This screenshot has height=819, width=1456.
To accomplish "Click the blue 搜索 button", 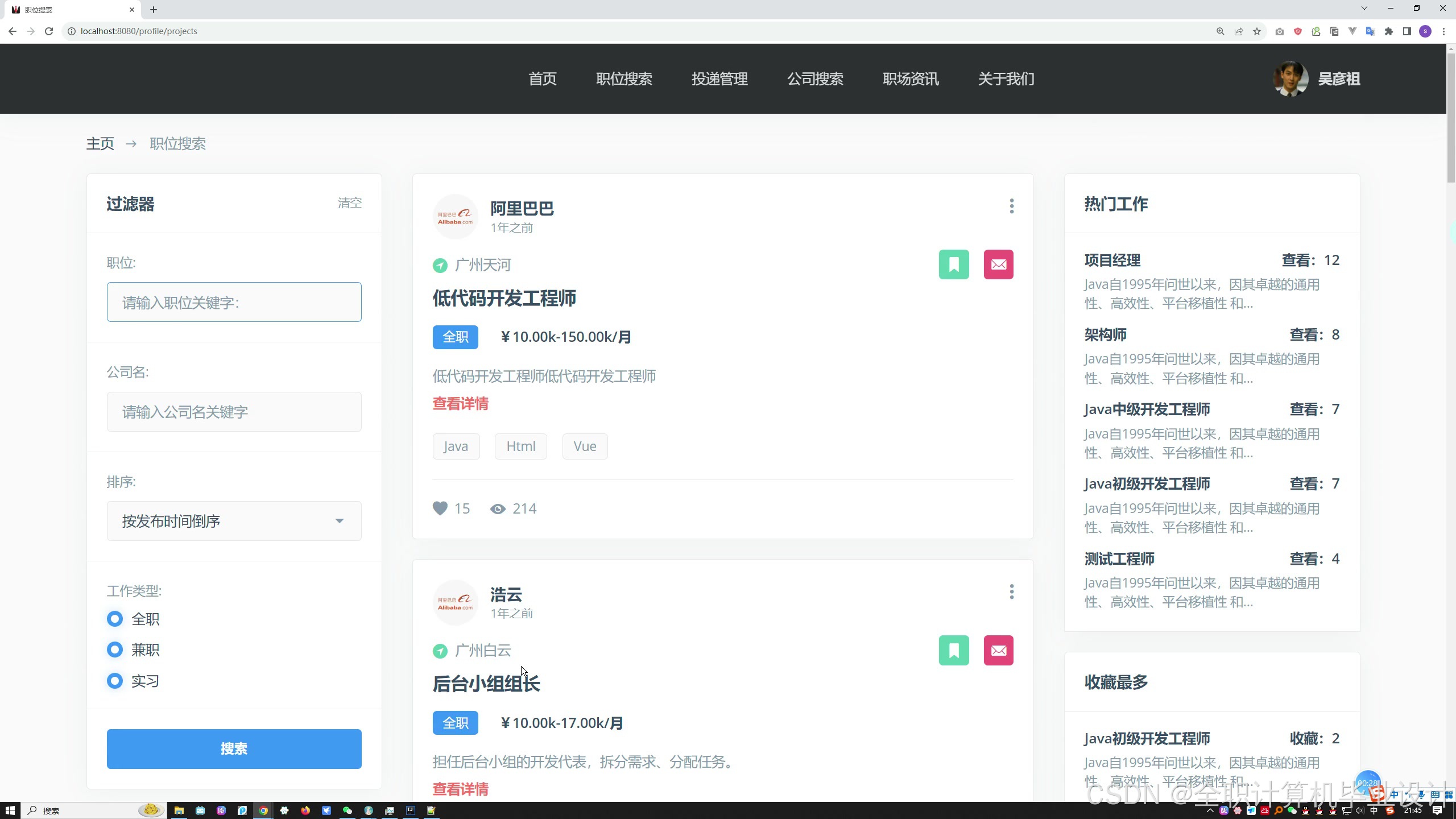I will tap(234, 748).
